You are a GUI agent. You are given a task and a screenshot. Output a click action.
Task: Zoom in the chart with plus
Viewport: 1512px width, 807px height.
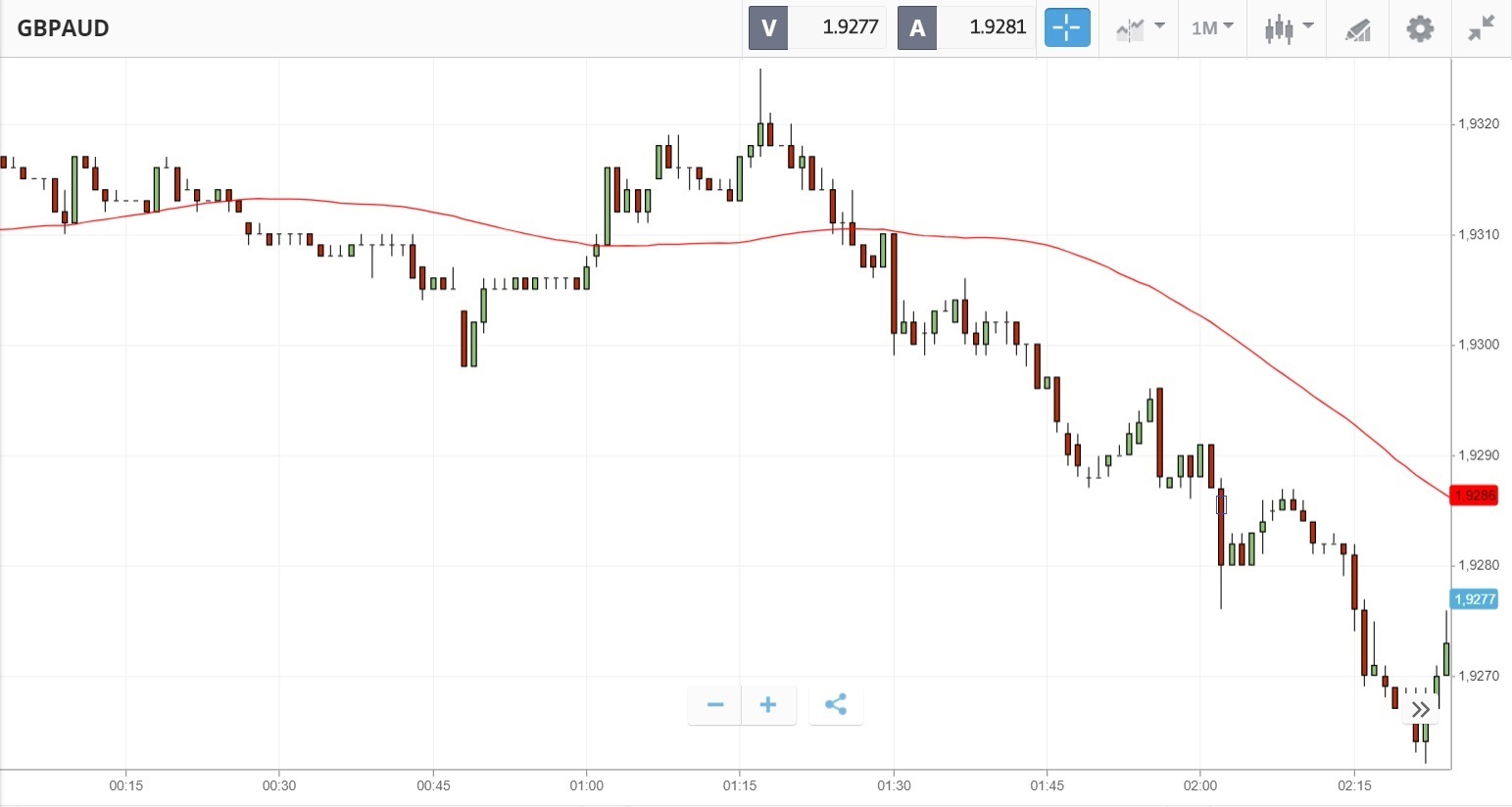[768, 704]
